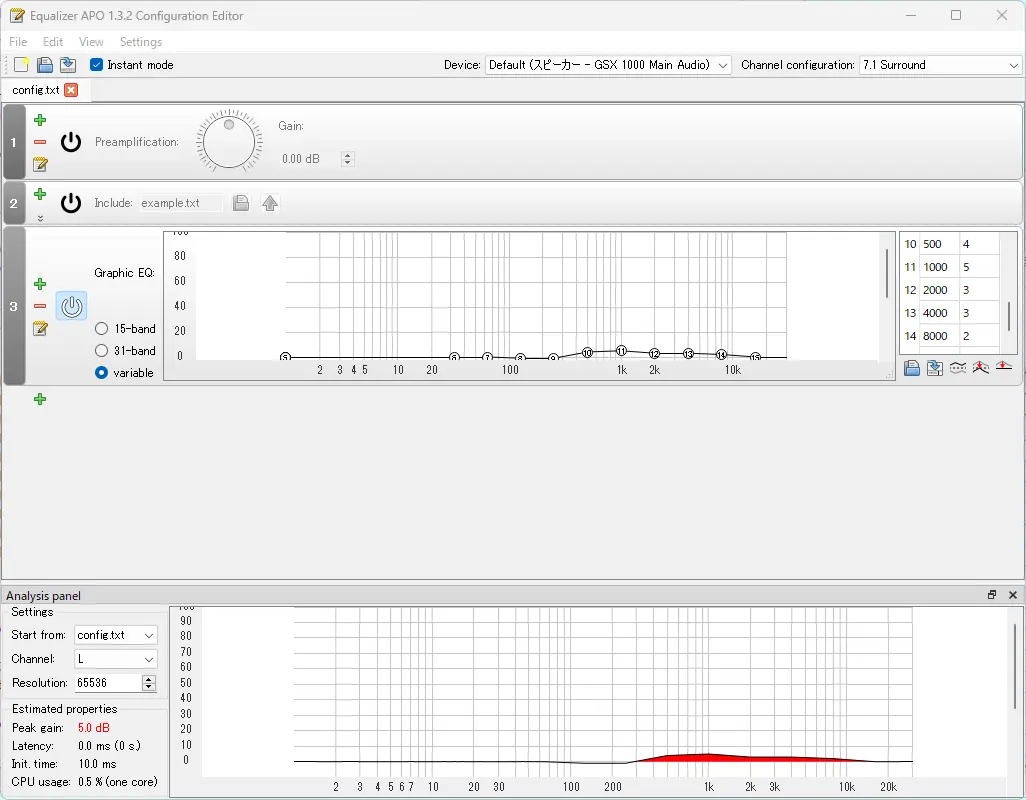Click the Preamplification gain dial
Viewport: 1026px width, 800px height.
pos(229,141)
